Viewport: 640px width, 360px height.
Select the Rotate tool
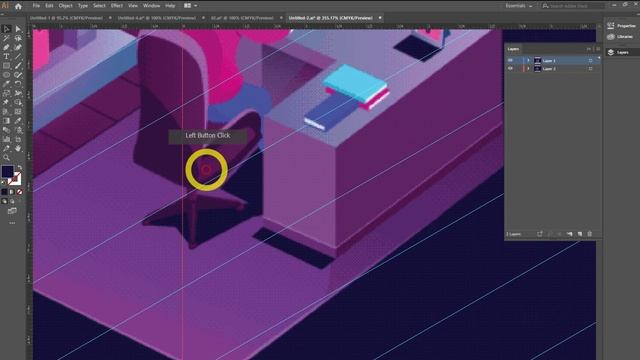pos(18,84)
